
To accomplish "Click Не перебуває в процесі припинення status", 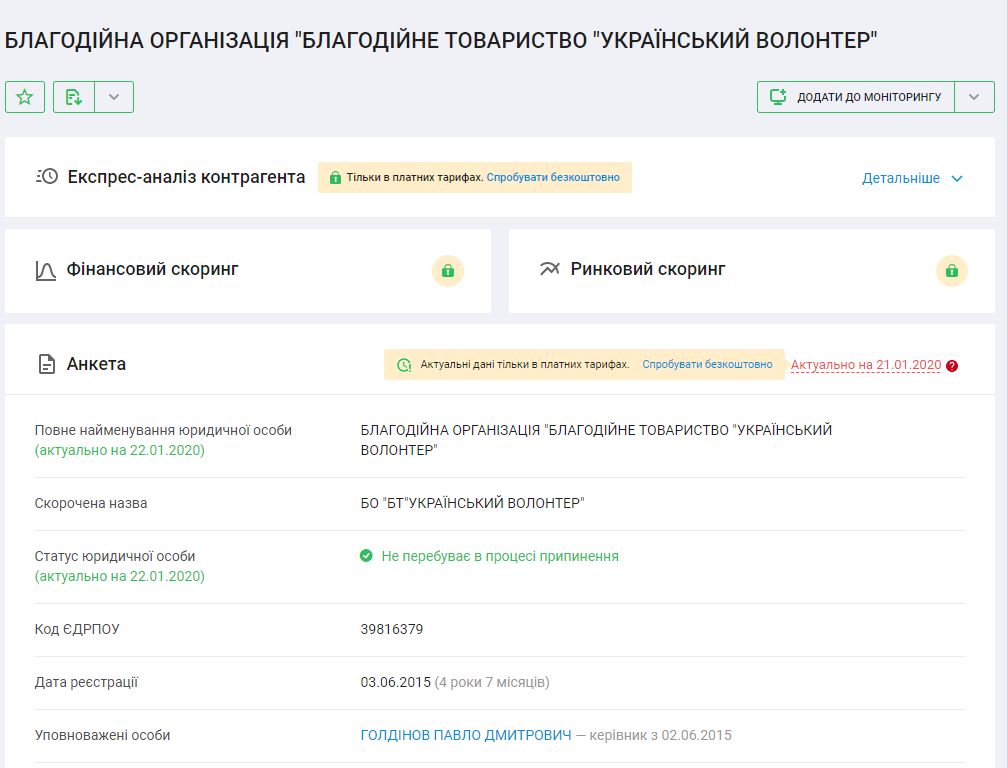I will coord(500,556).
